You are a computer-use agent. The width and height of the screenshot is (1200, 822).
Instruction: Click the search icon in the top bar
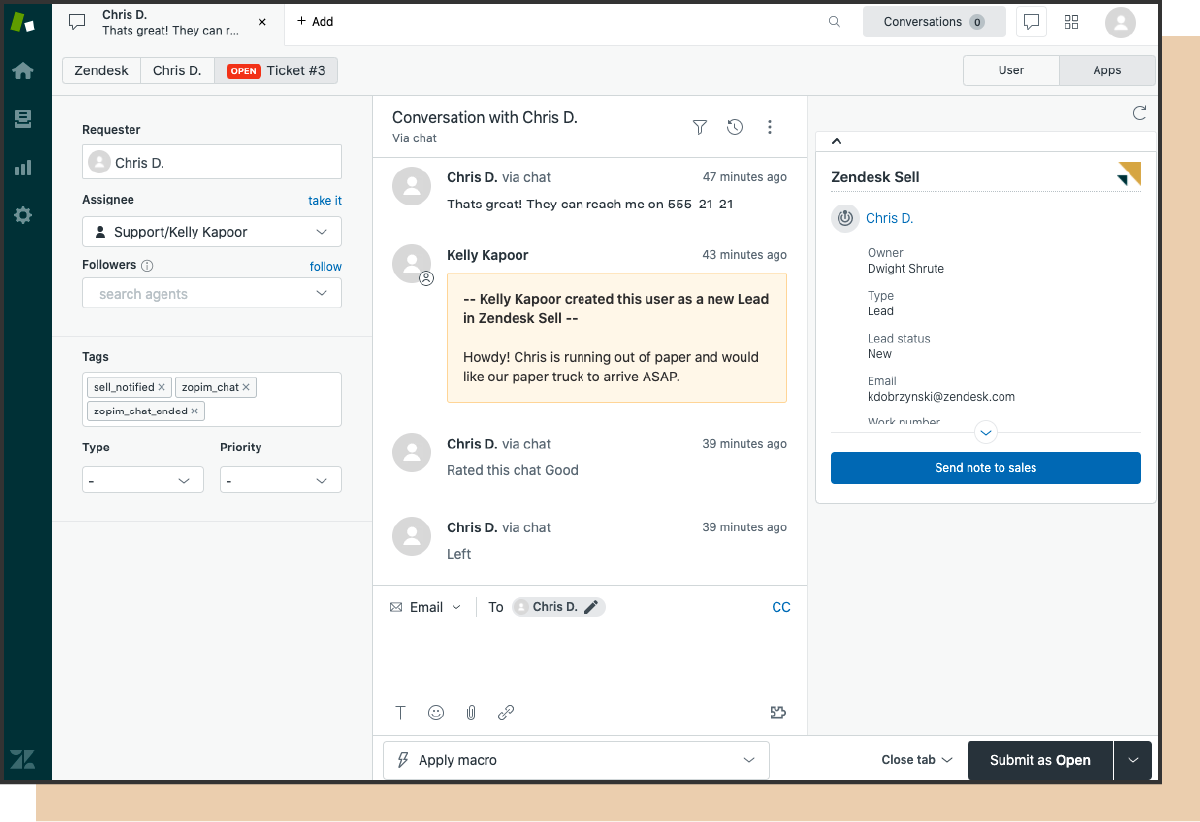point(834,21)
